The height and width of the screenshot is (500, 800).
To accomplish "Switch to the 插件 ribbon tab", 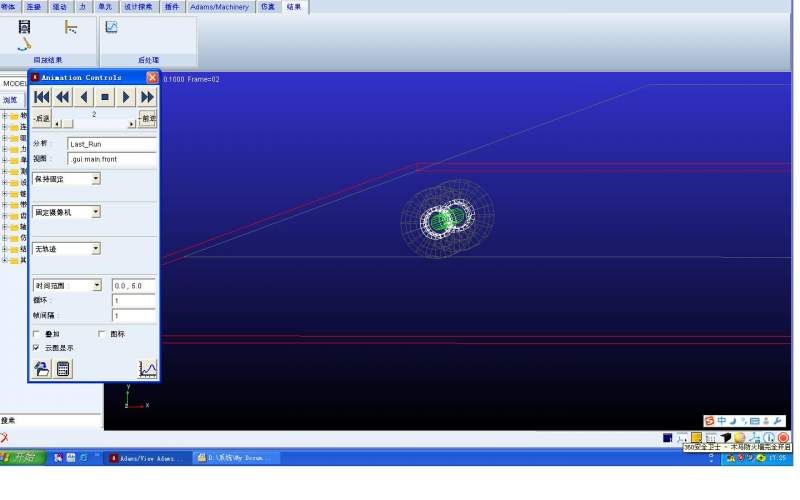I will point(172,7).
